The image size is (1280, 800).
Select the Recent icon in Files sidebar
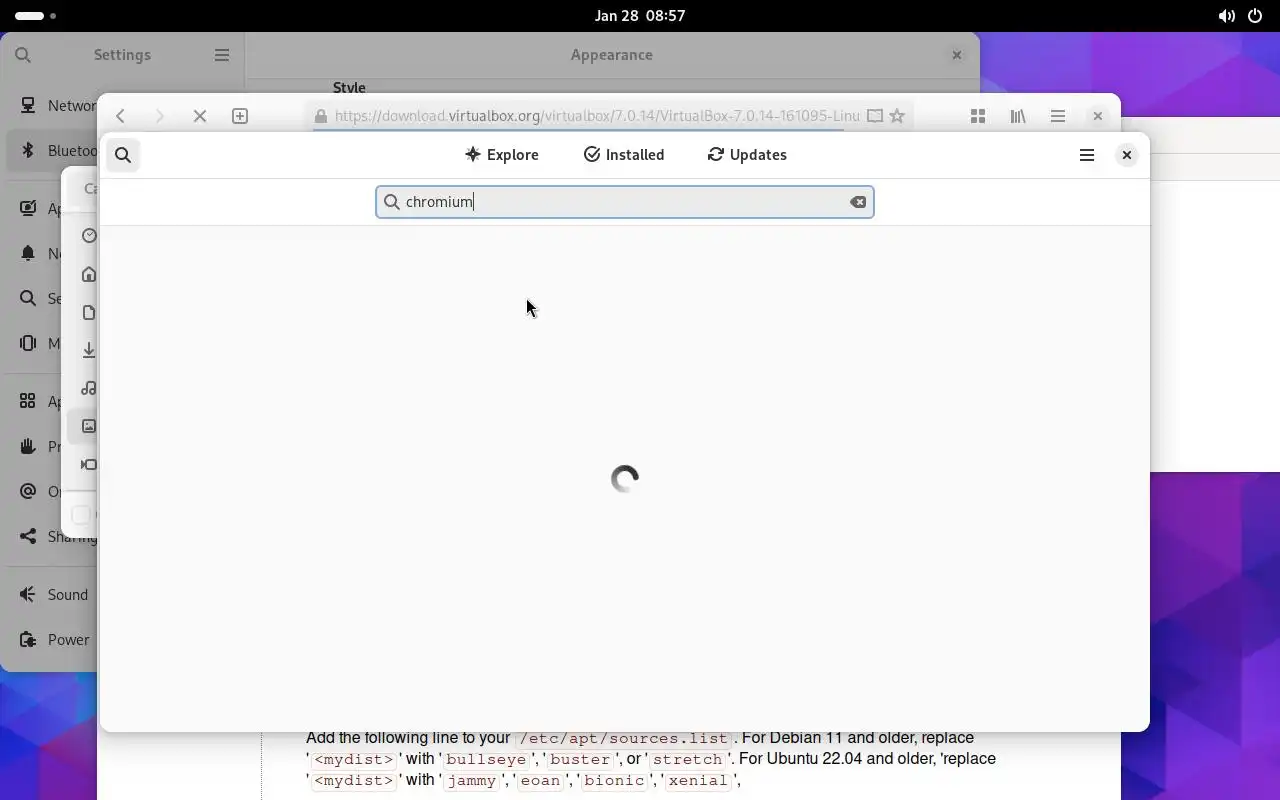[89, 235]
